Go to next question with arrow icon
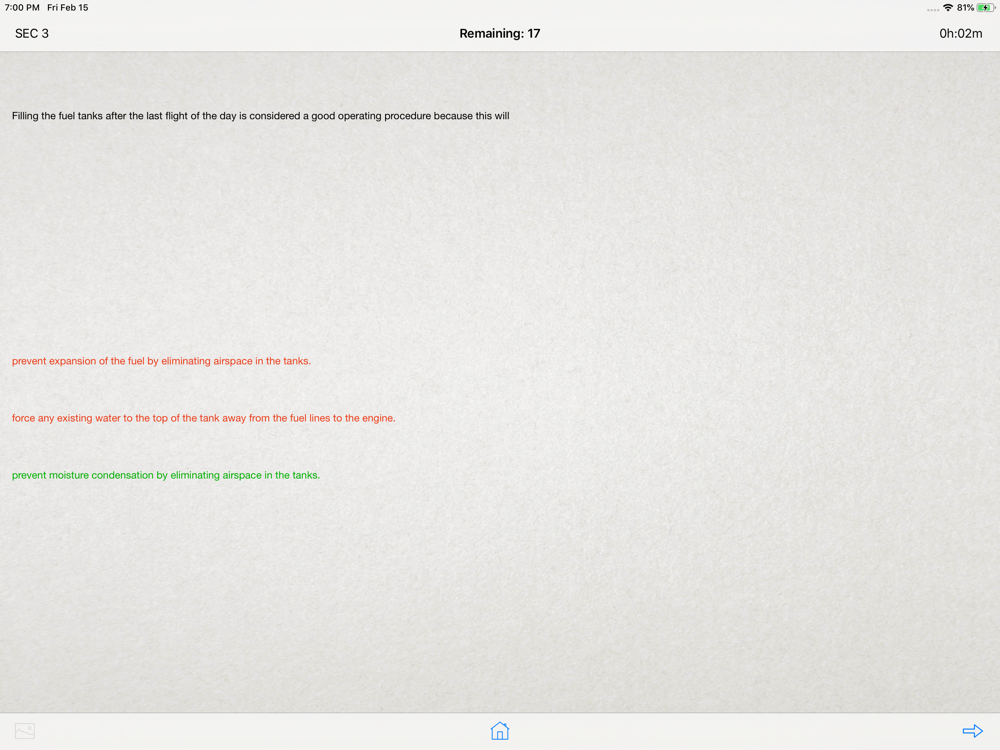1000x750 pixels. click(973, 731)
